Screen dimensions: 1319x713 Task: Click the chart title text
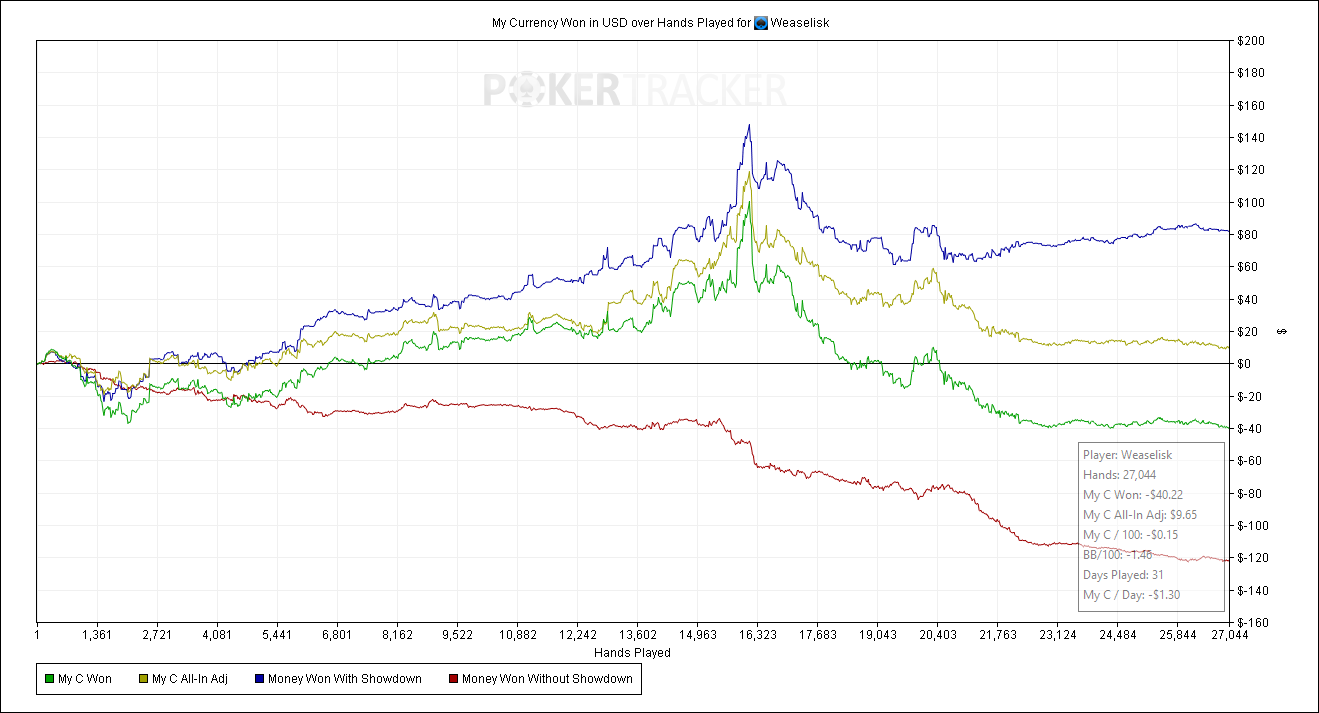[660, 22]
